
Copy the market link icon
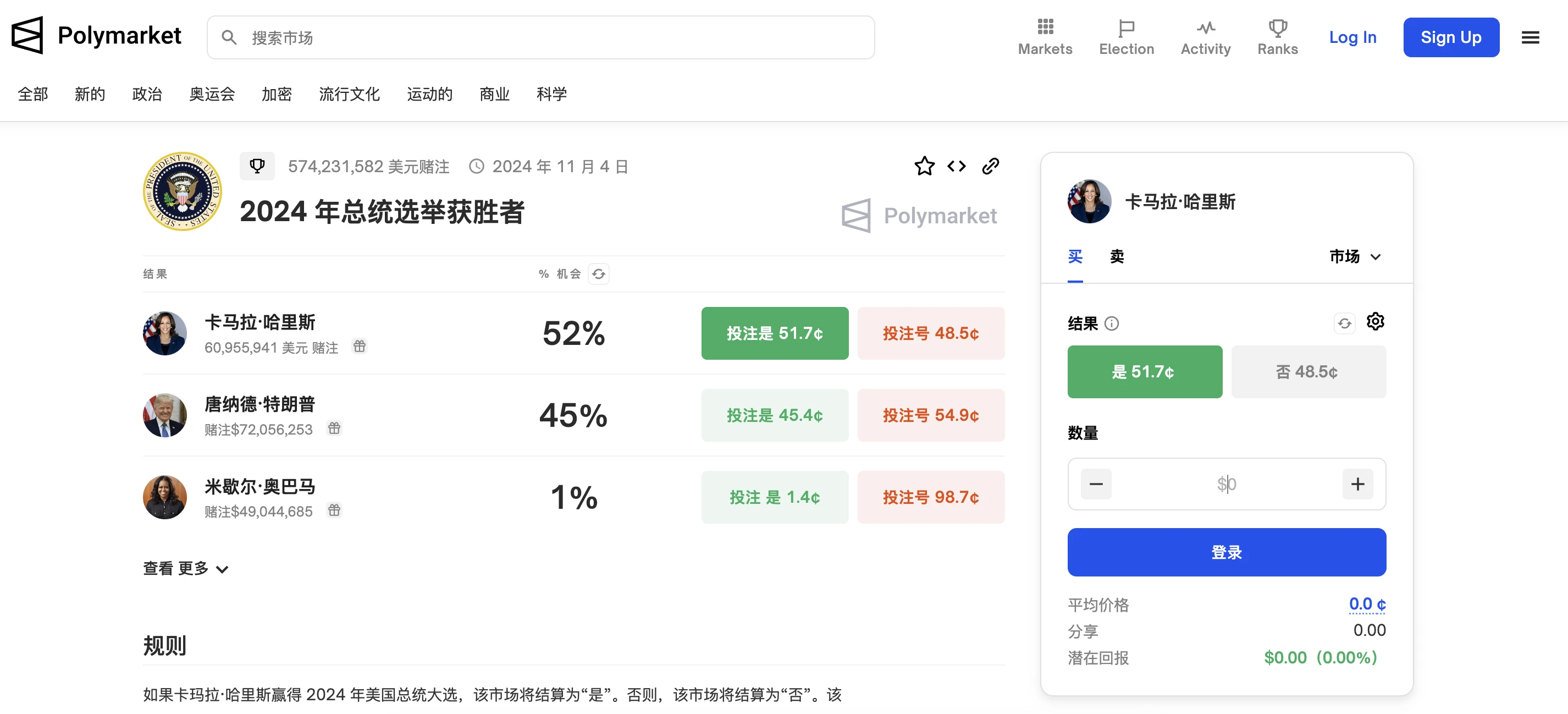990,166
